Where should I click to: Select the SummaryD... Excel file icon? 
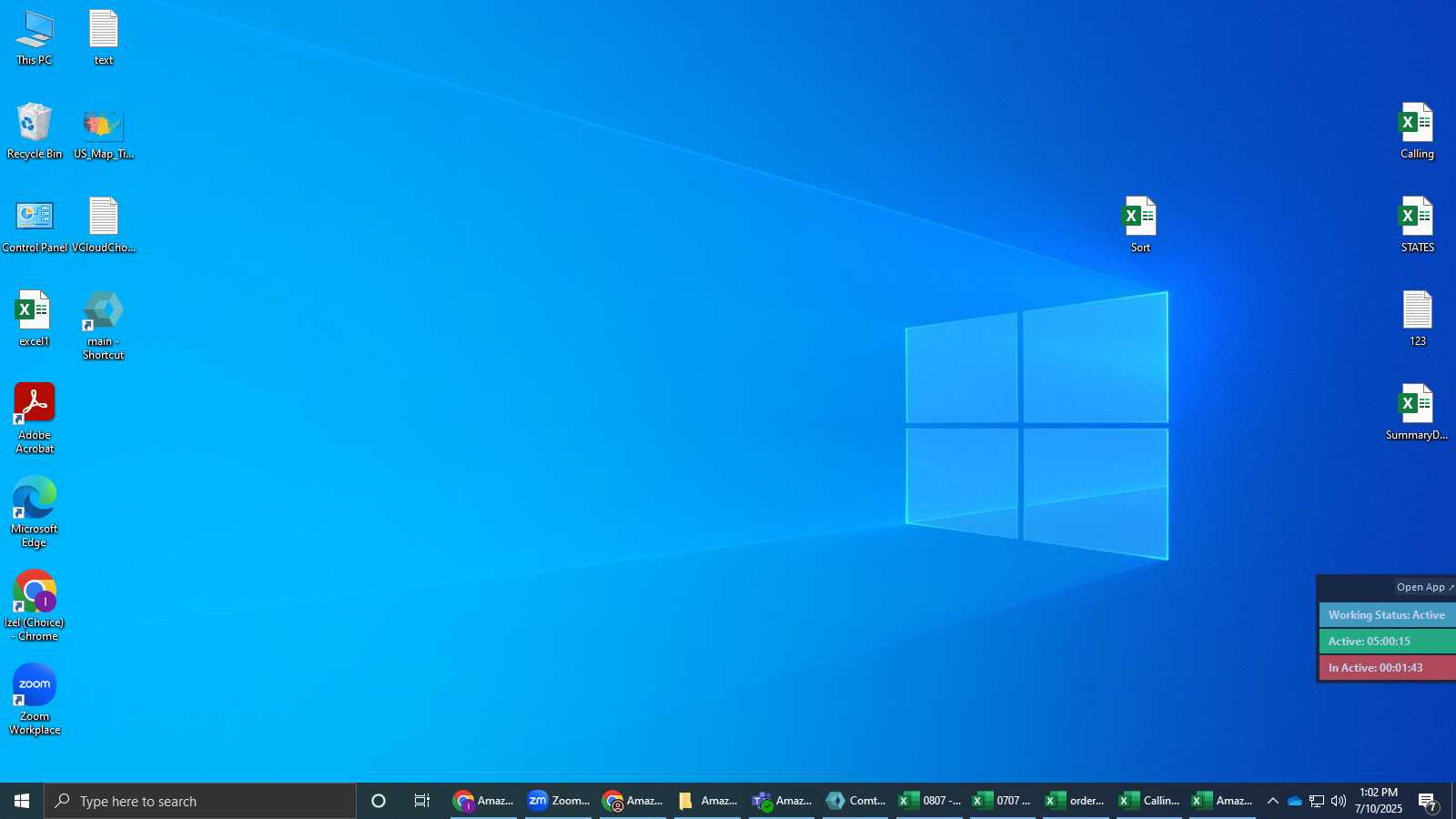tap(1417, 413)
